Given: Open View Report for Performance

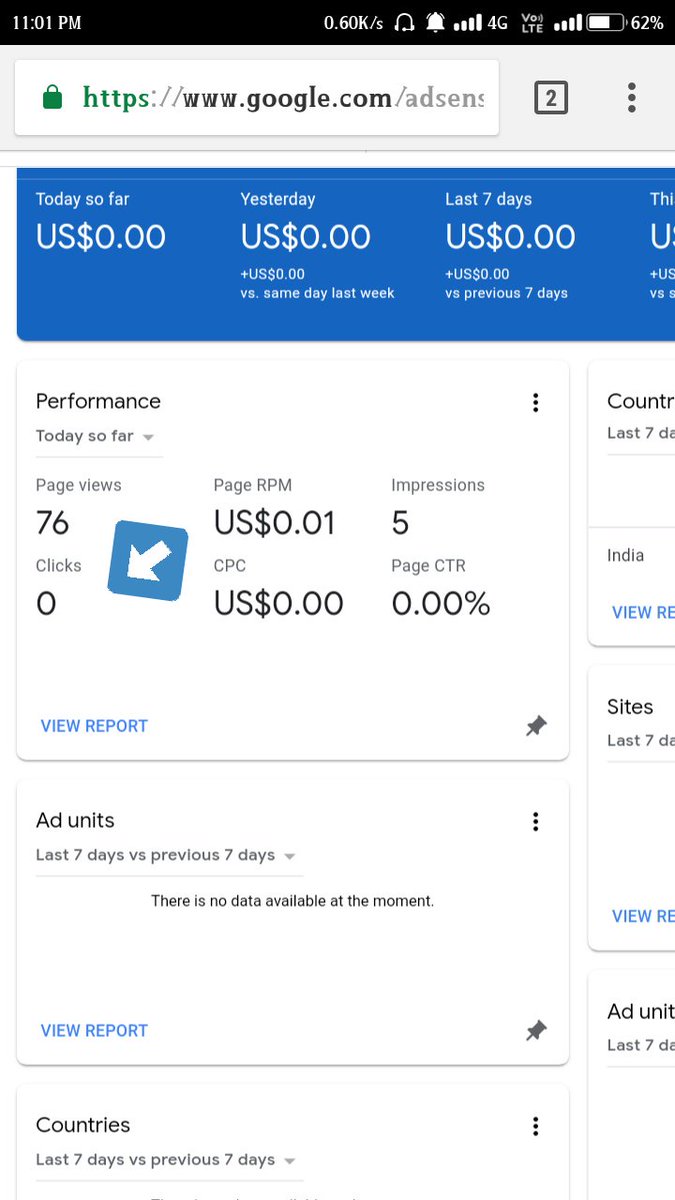Looking at the screenshot, I should pyautogui.click(x=94, y=726).
